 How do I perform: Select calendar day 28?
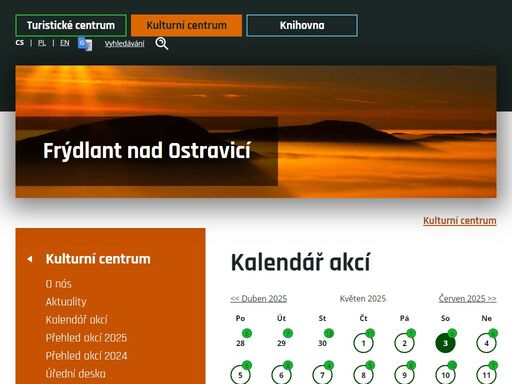click(240, 343)
